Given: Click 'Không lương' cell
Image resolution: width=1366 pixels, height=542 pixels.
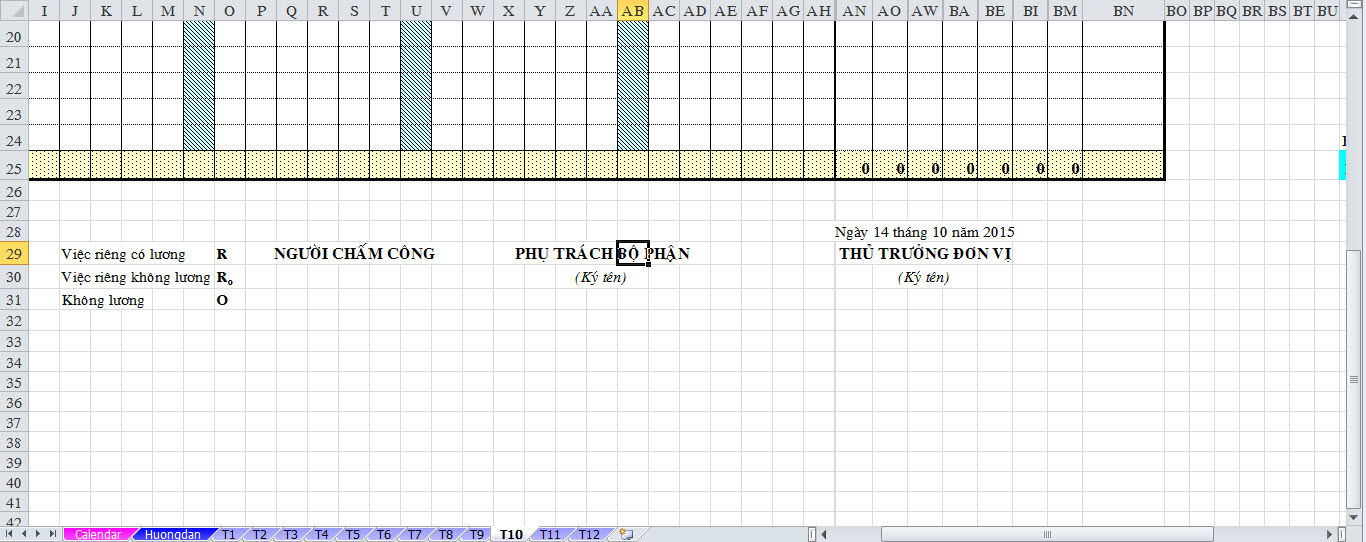Looking at the screenshot, I should click(x=103, y=300).
